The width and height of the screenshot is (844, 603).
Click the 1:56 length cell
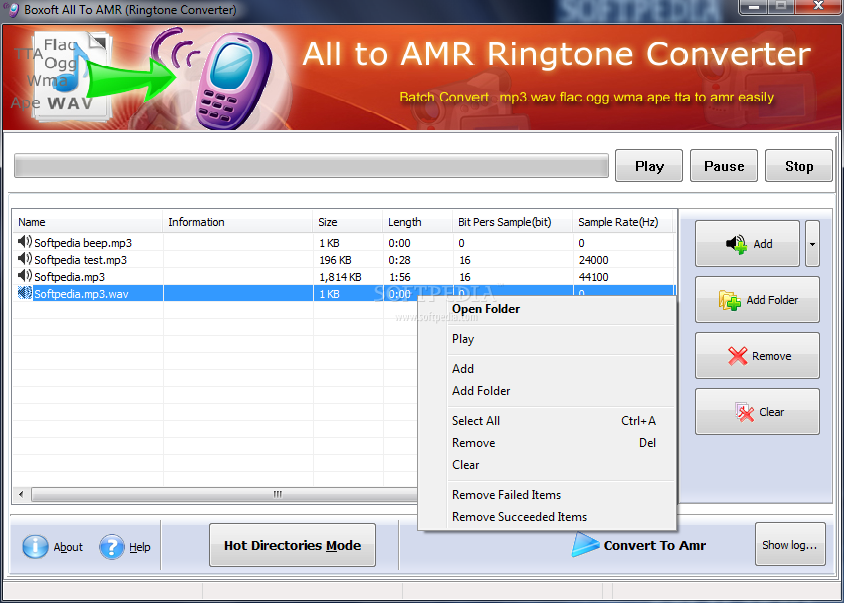pyautogui.click(x=399, y=277)
